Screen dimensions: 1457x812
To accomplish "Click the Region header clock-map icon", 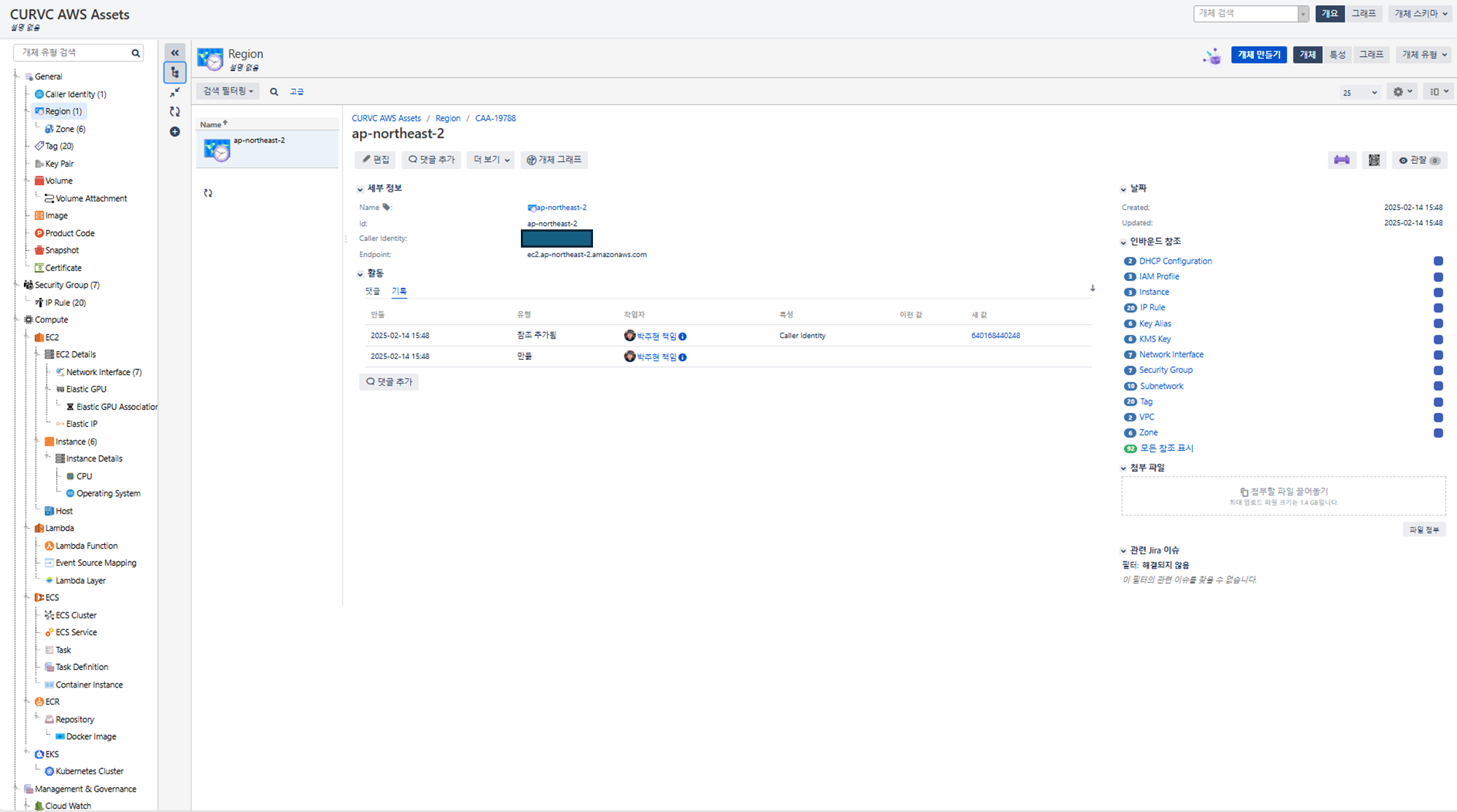I will [211, 60].
